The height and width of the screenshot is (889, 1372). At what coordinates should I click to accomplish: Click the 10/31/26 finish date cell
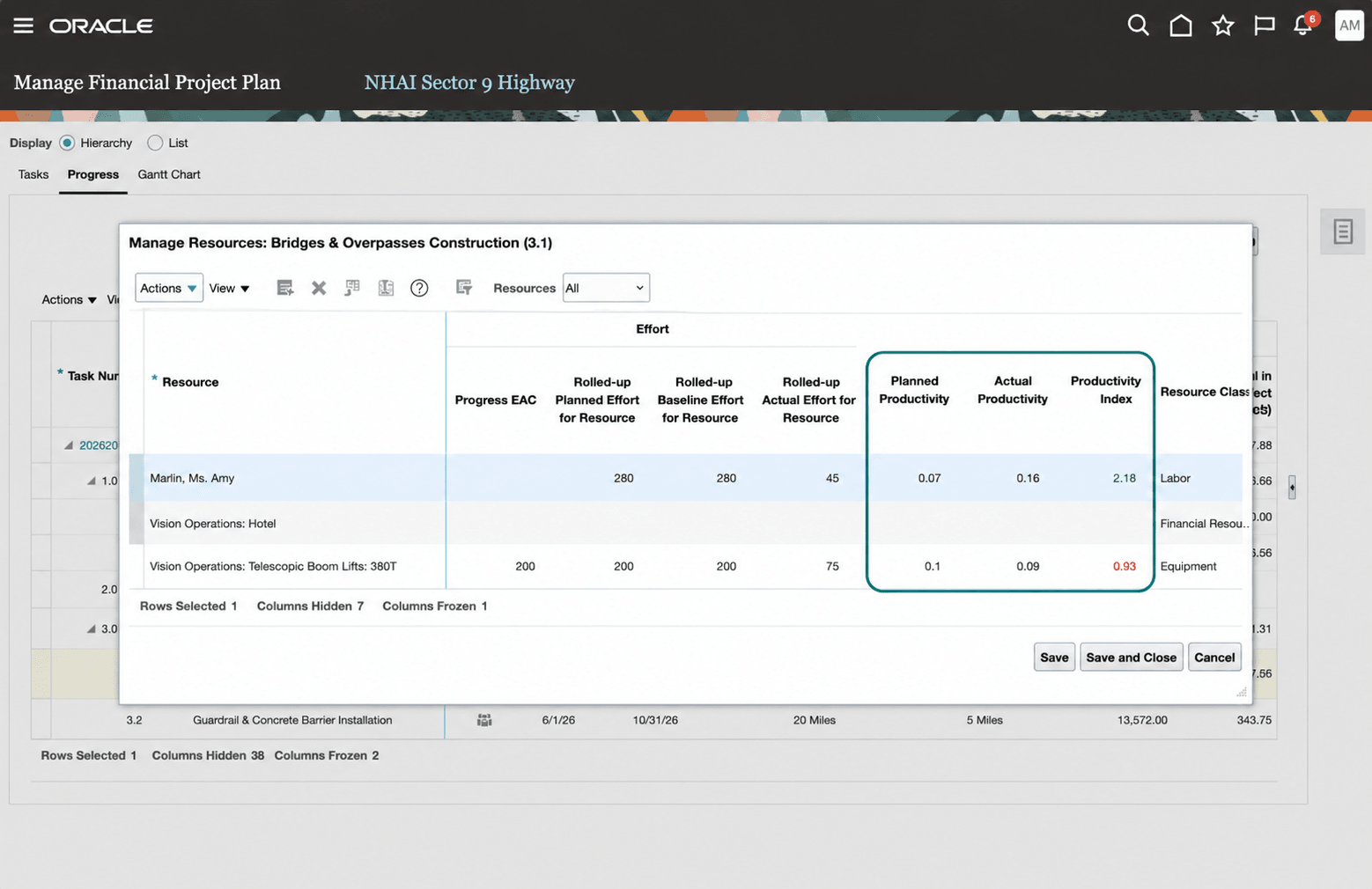click(655, 720)
